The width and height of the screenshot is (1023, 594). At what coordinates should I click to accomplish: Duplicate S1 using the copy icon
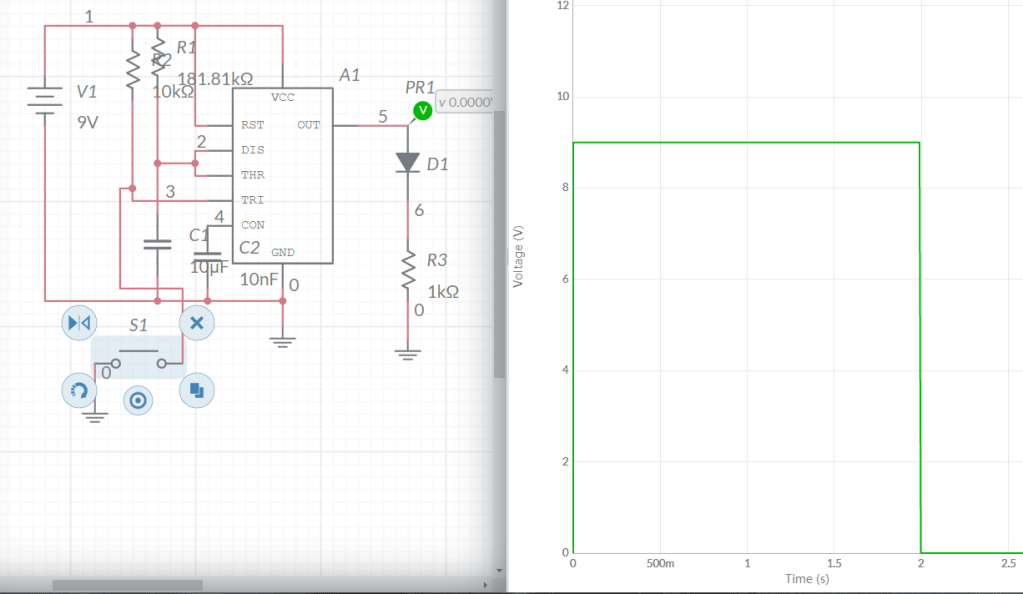[x=196, y=389]
